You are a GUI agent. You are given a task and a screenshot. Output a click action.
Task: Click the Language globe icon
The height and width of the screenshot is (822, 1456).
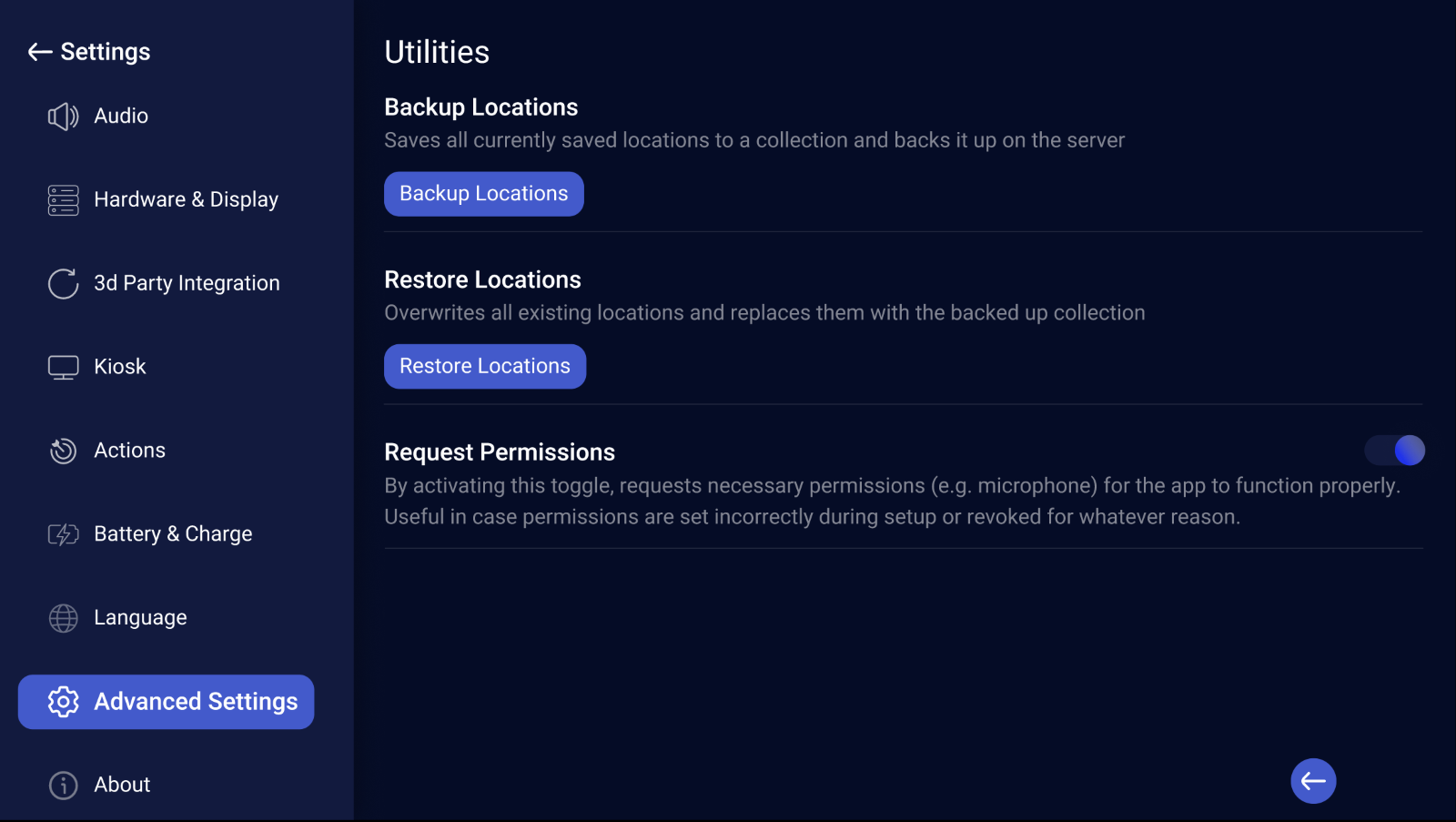pos(63,618)
